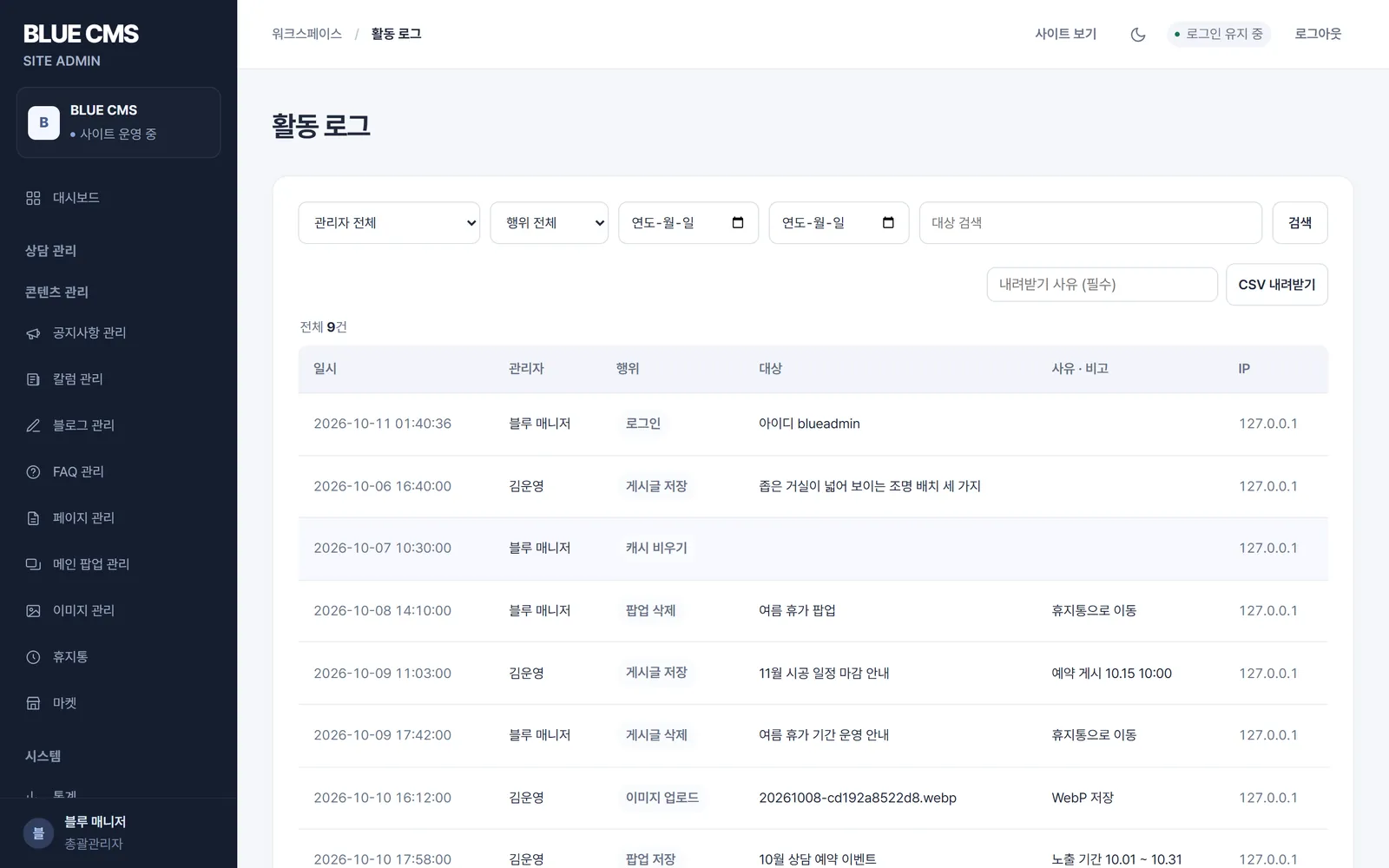
Task: Click the popup icon for 메인 팝업 관리
Action: 33,564
